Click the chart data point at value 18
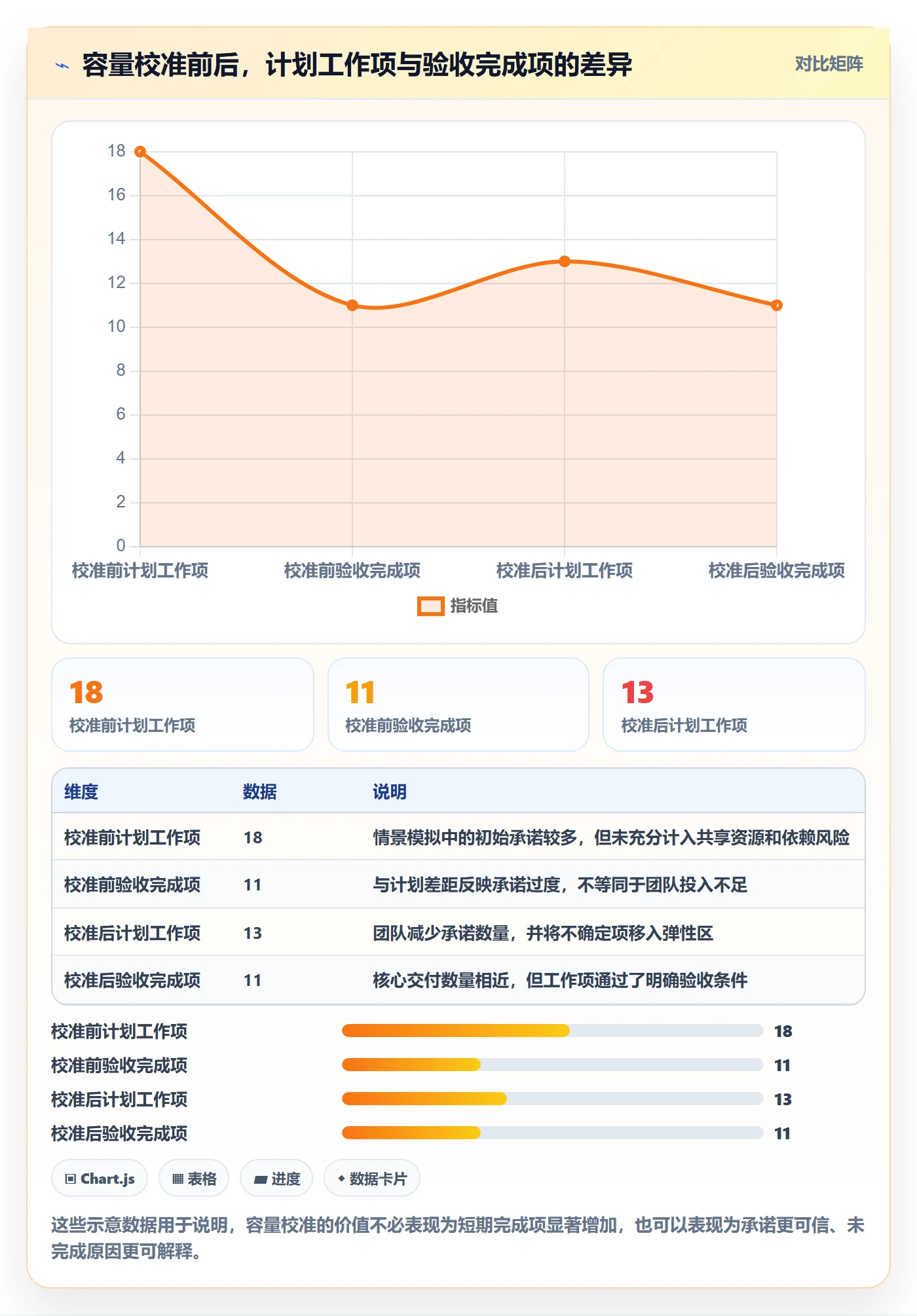The height and width of the screenshot is (1316, 917). tap(140, 152)
